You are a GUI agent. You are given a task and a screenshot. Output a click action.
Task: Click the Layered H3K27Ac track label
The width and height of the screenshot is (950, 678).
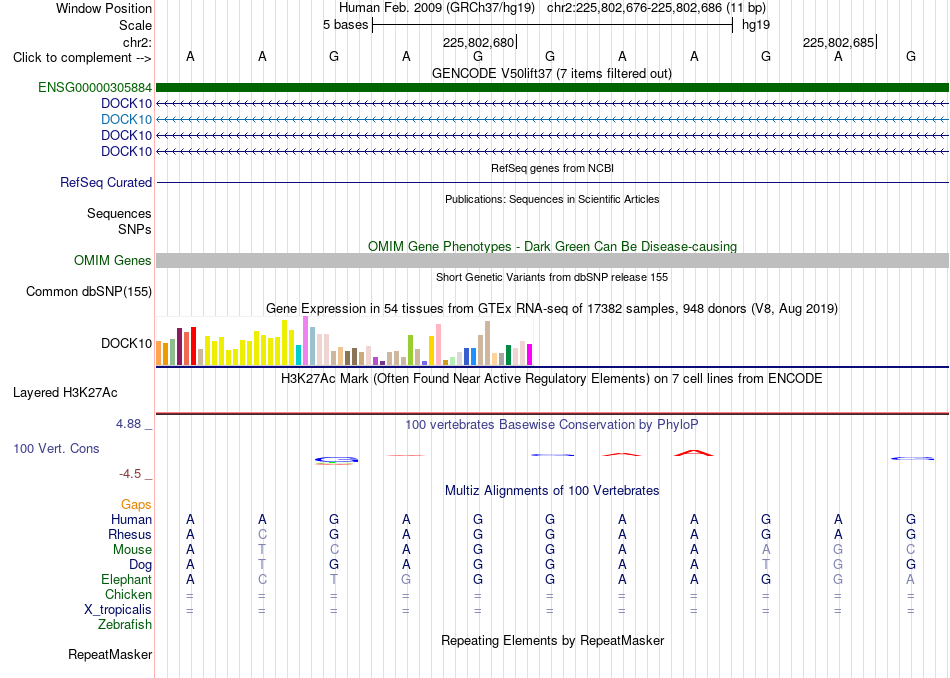[x=65, y=393]
